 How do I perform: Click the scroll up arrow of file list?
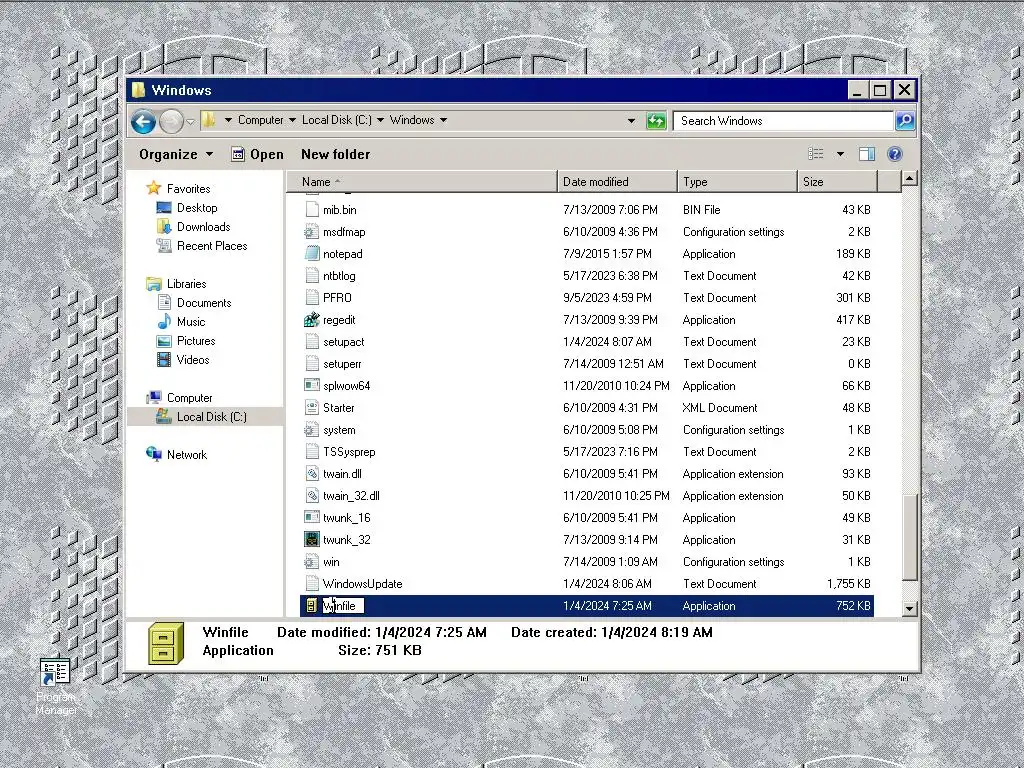click(x=910, y=178)
